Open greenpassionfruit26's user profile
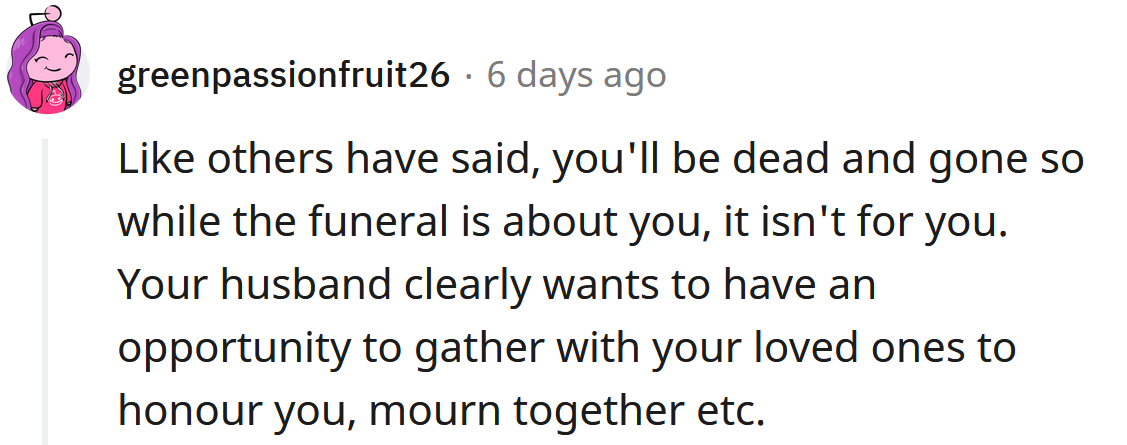Screen dimensions: 1127x445 click(x=283, y=75)
